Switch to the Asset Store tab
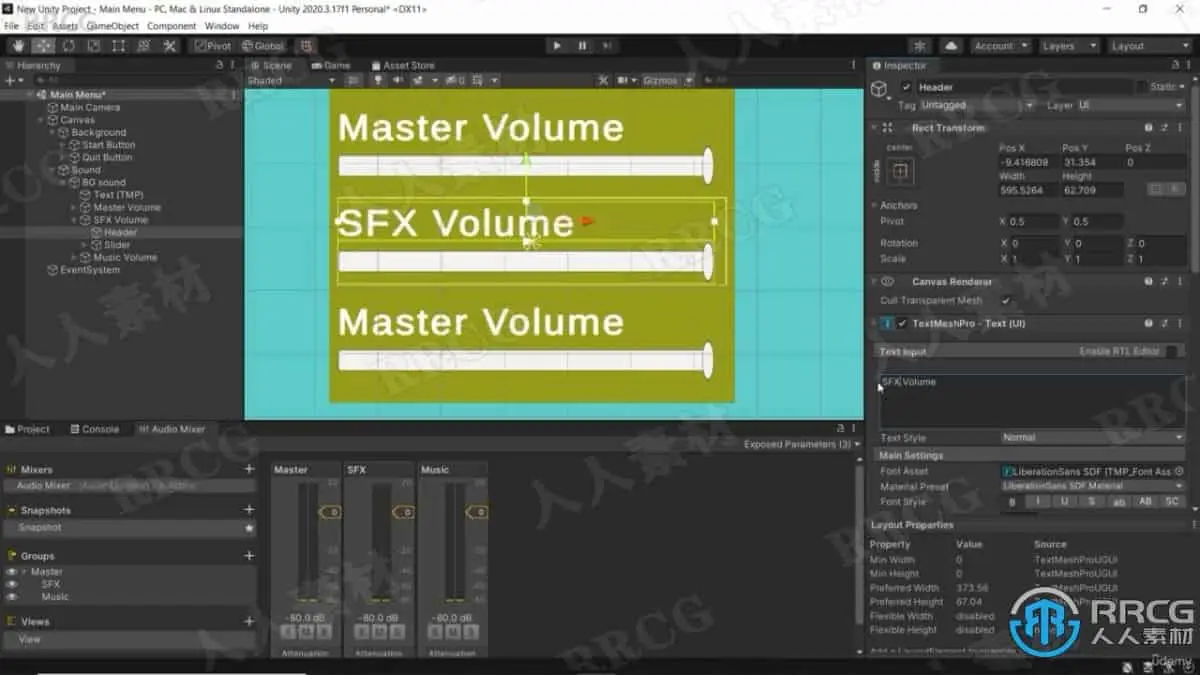The height and width of the screenshot is (675, 1200). click(x=403, y=65)
